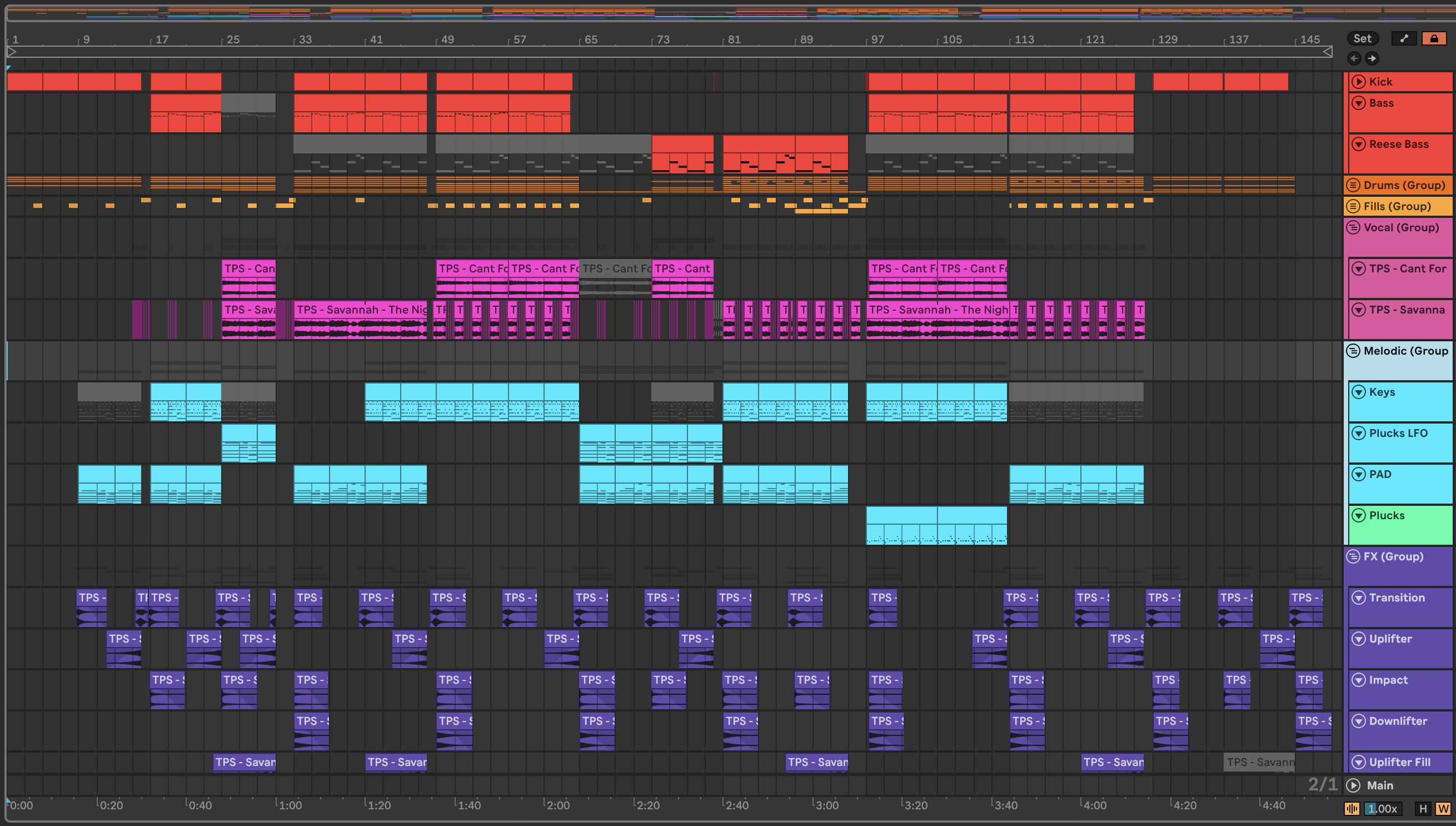Fold the Melodic (Group) track
Viewport: 1456px width, 826px height.
(1353, 351)
